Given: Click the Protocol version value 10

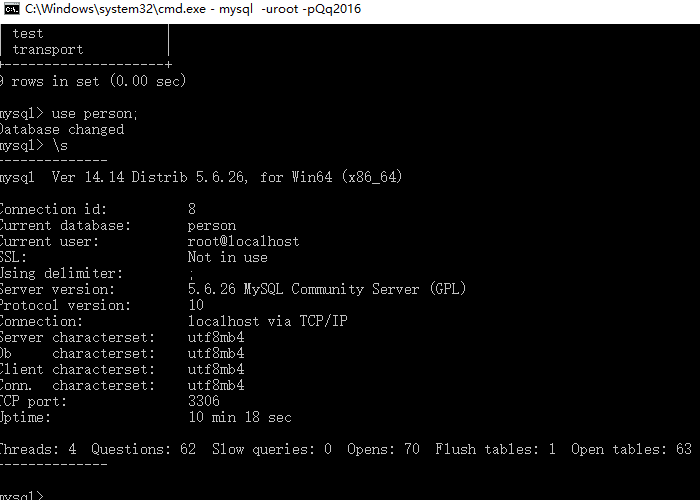Looking at the screenshot, I should 196,305.
